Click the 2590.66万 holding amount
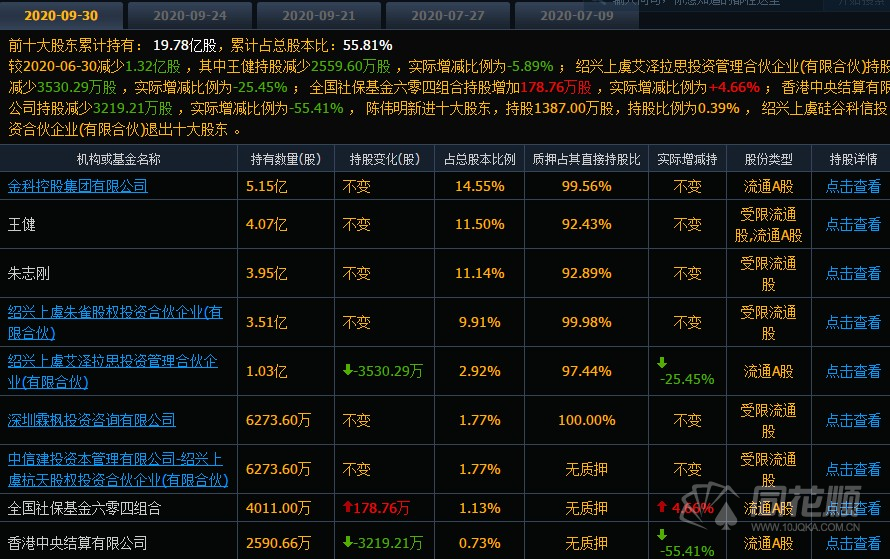The width and height of the screenshot is (890, 559). pos(278,543)
